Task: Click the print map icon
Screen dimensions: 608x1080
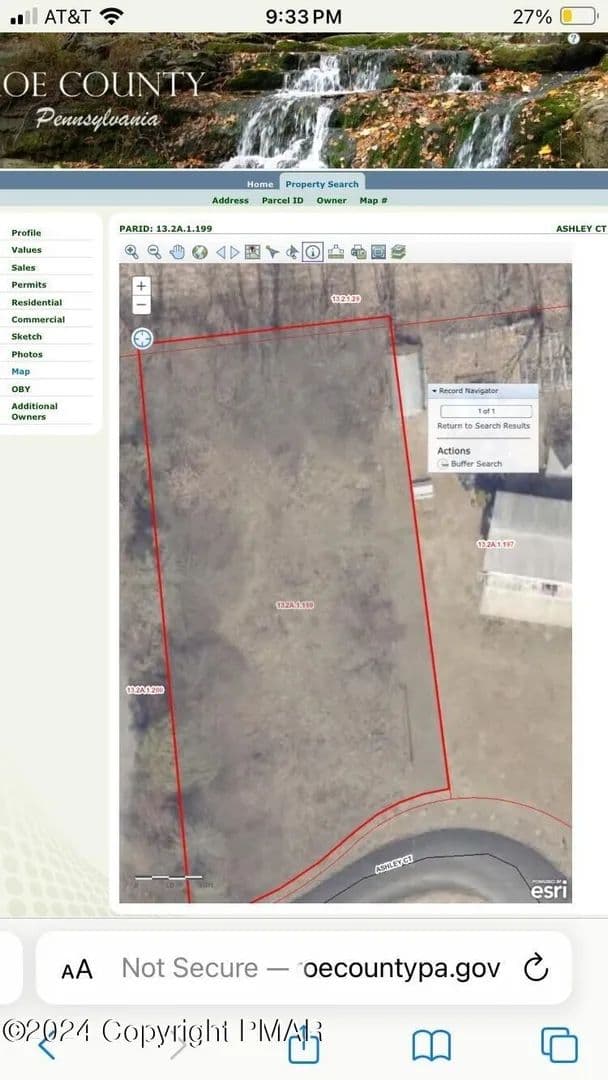Action: (x=358, y=252)
